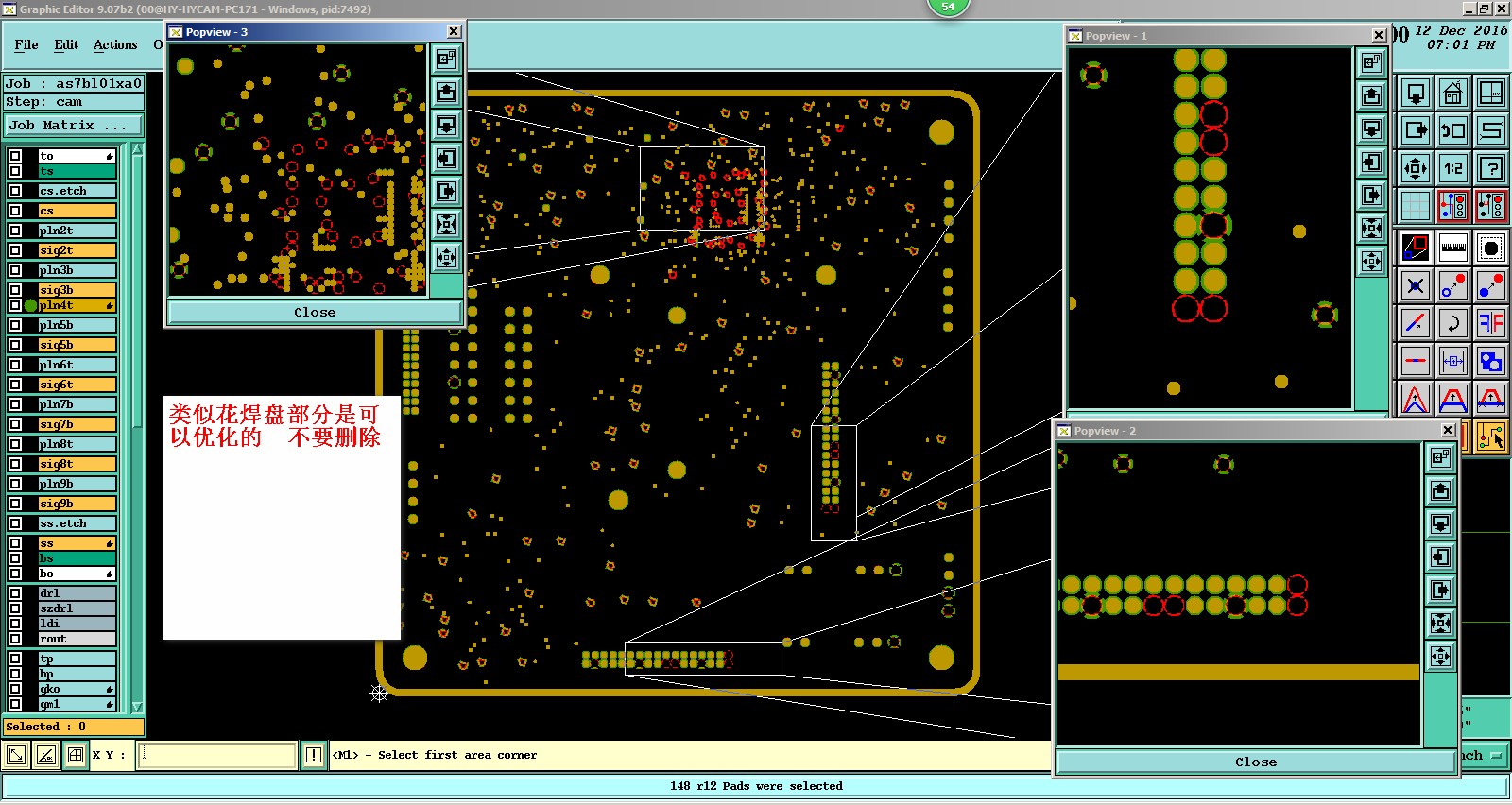
Task: Select layer name sig2t
Action: pyautogui.click(x=77, y=250)
